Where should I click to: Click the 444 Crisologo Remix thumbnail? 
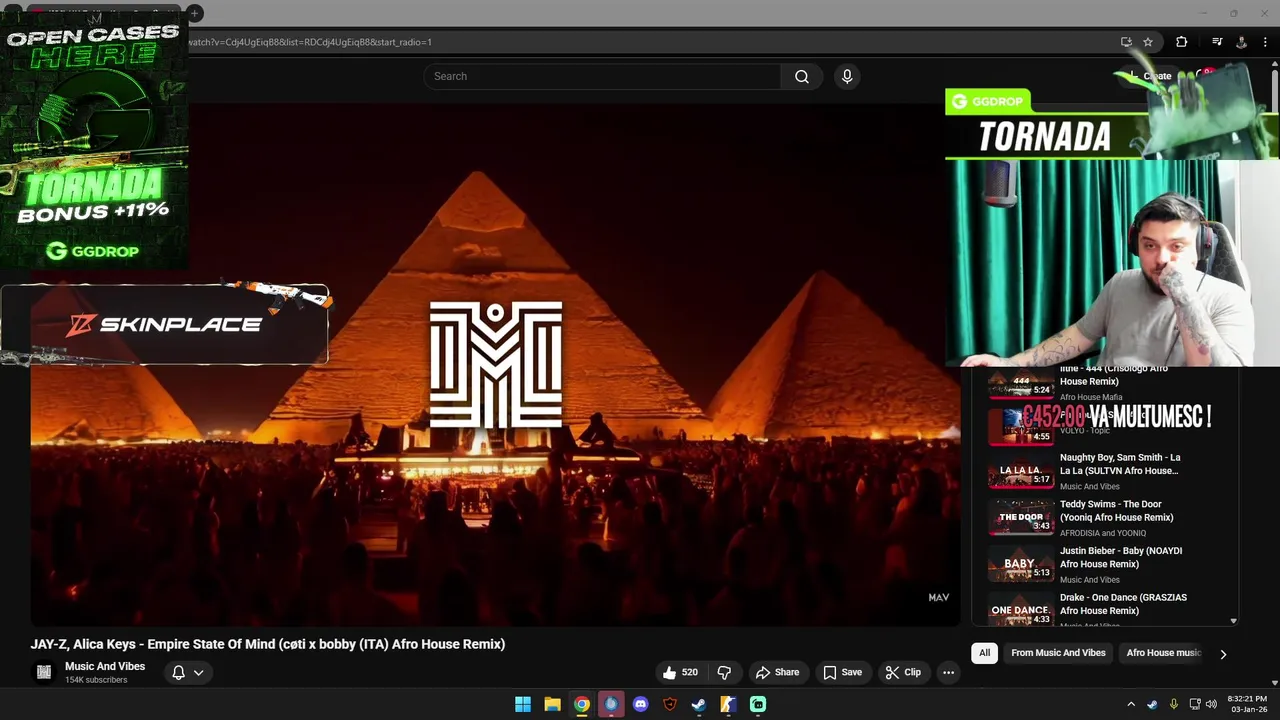[1021, 383]
